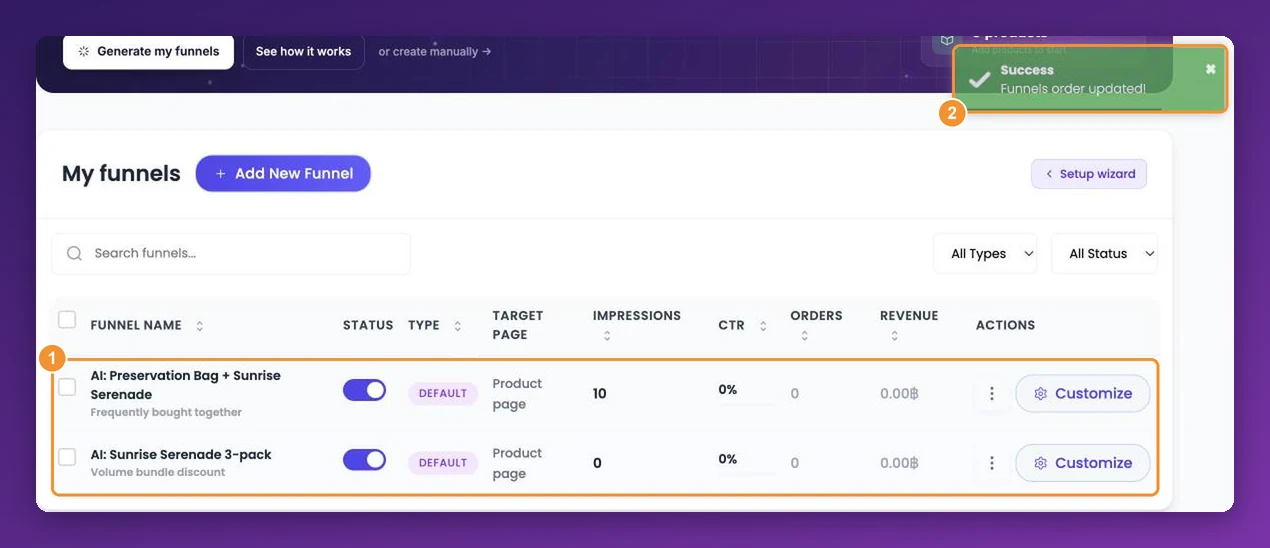This screenshot has height=548, width=1270.
Task: Sort by CTR column
Action: [763, 326]
